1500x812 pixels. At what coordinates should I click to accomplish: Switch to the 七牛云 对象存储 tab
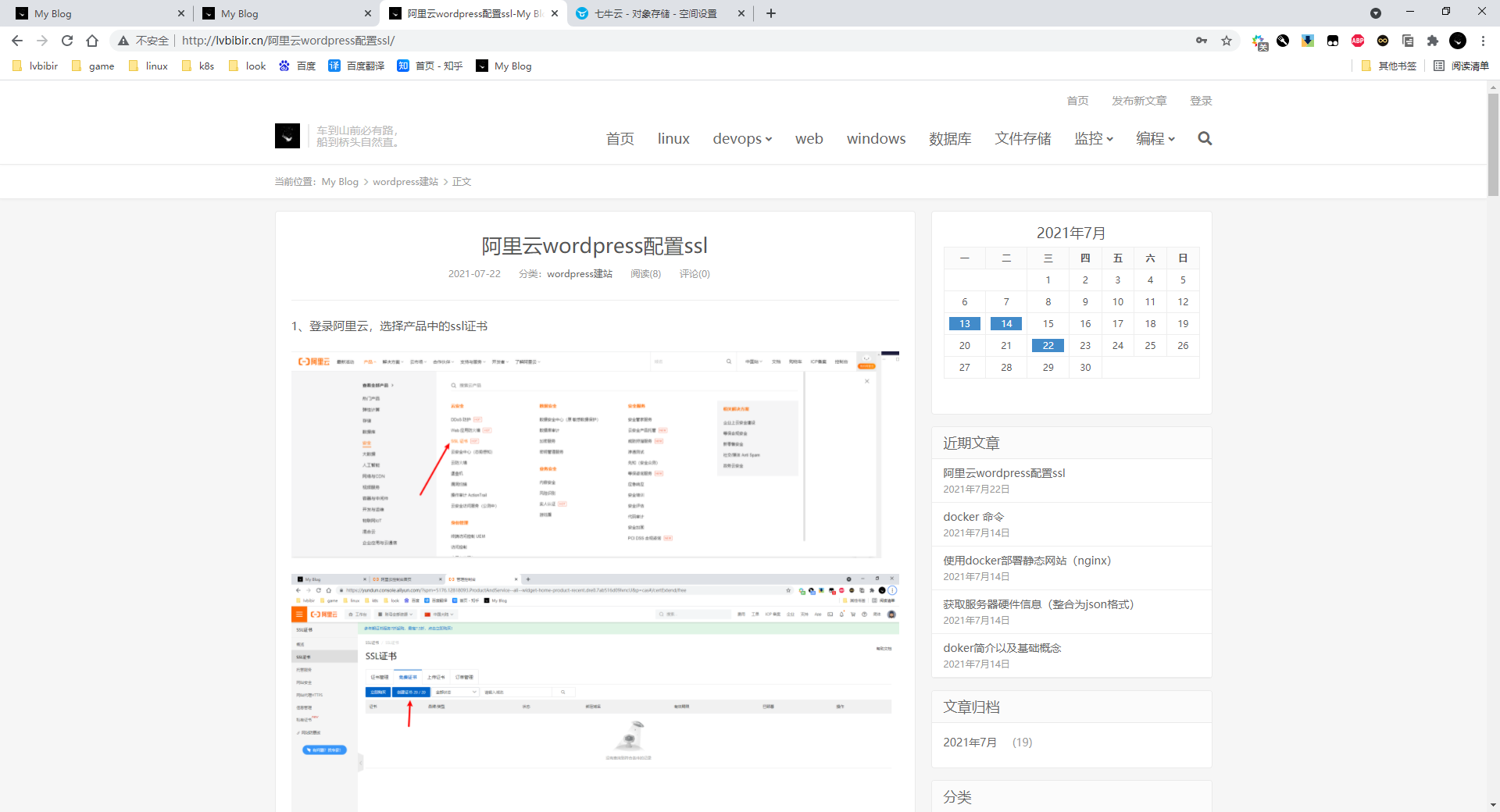(655, 13)
